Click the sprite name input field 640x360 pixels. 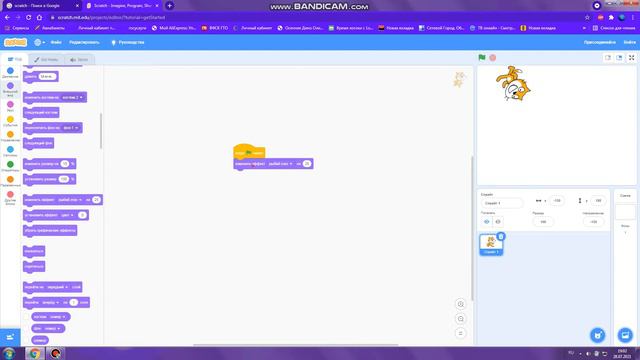502,203
